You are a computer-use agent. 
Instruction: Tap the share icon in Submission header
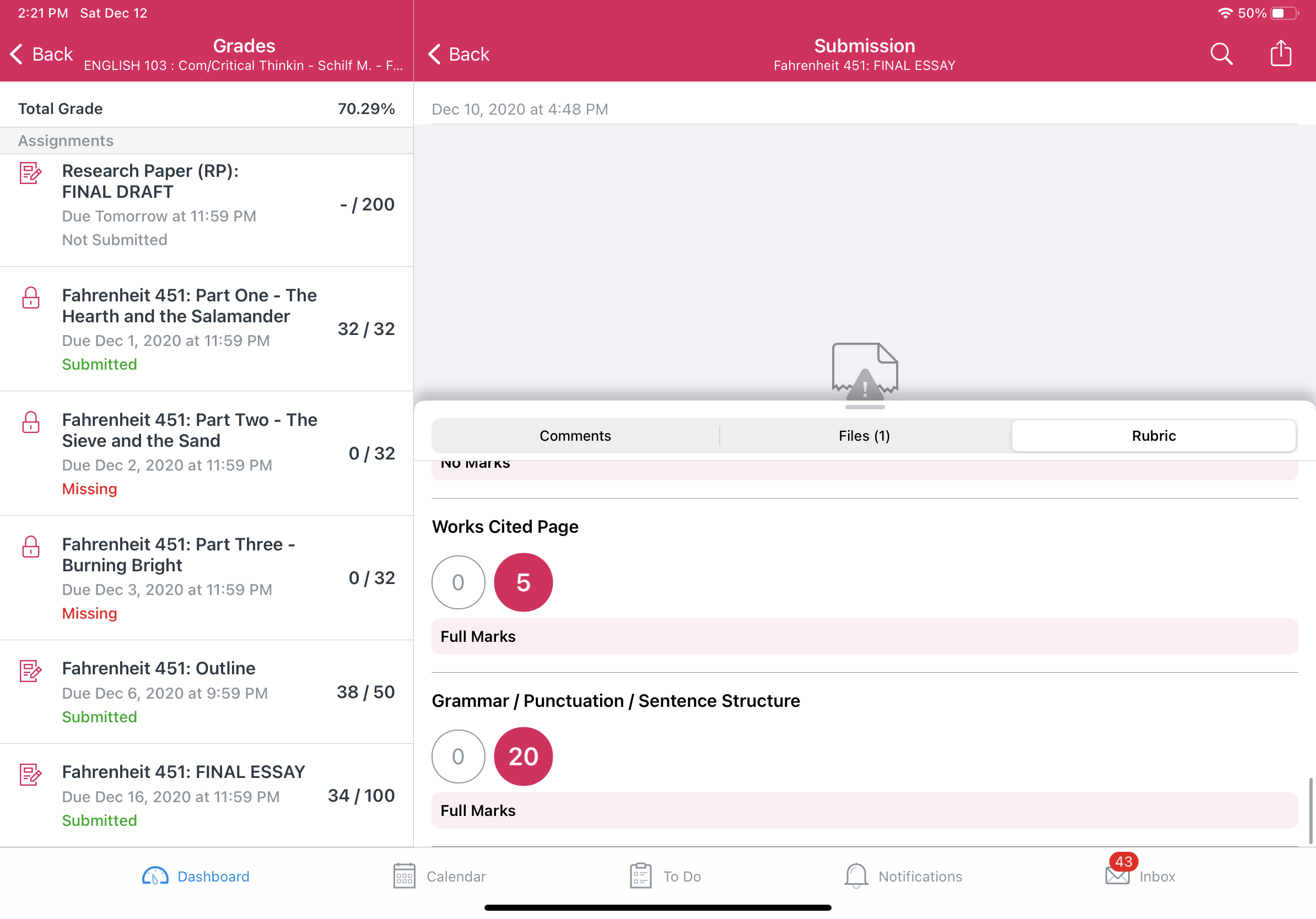pyautogui.click(x=1281, y=53)
